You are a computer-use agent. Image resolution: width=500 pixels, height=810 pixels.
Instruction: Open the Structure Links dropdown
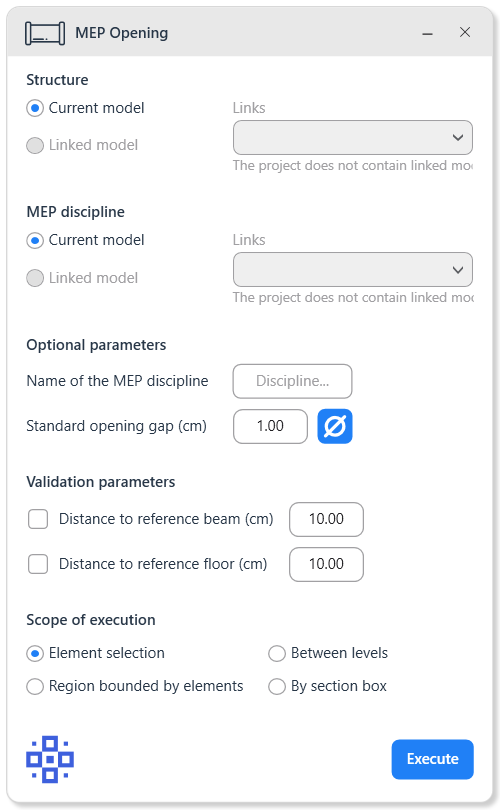pyautogui.click(x=353, y=137)
